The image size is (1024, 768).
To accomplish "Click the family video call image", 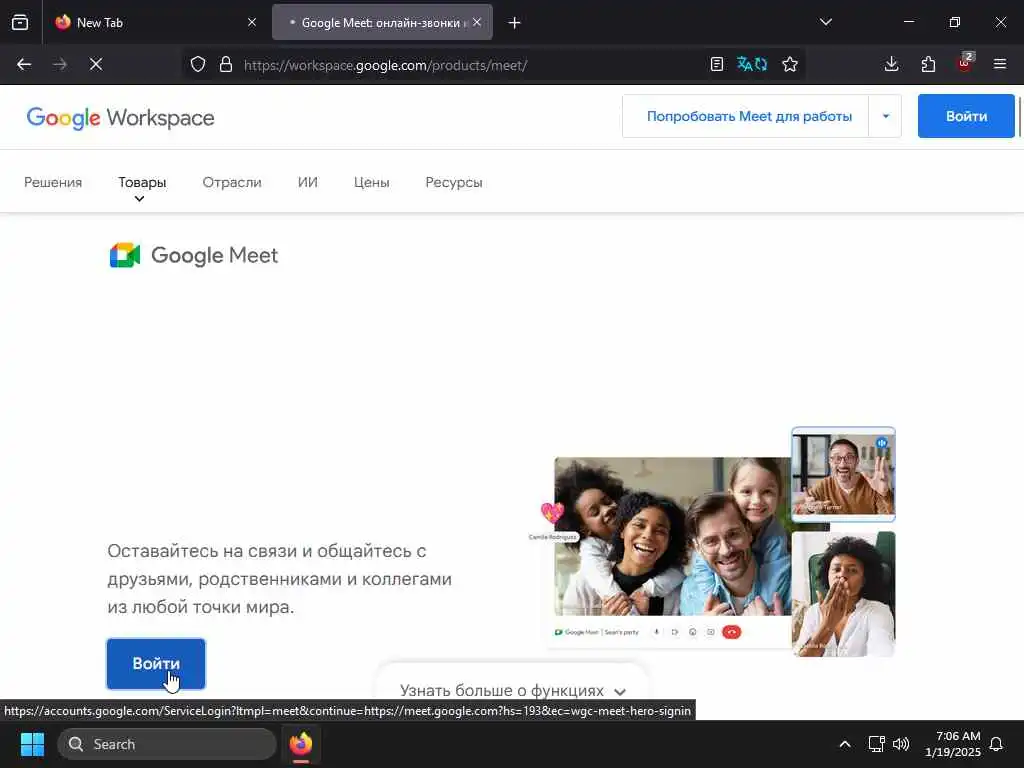I will pyautogui.click(x=673, y=536).
